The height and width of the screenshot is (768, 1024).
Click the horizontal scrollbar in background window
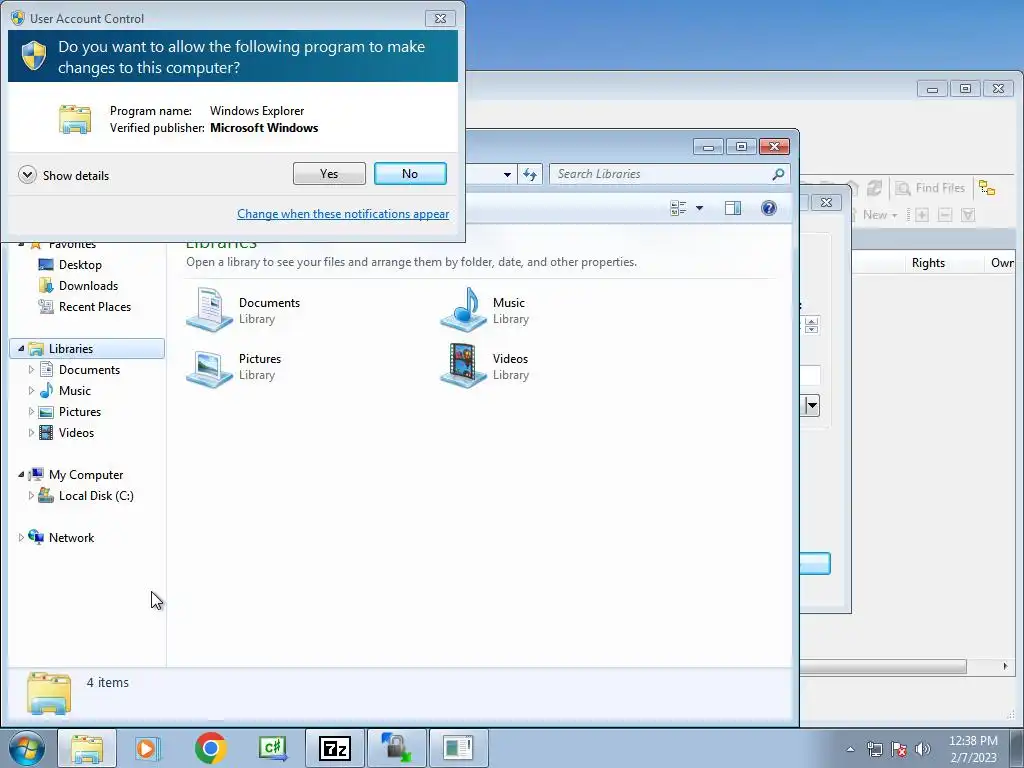pos(883,666)
